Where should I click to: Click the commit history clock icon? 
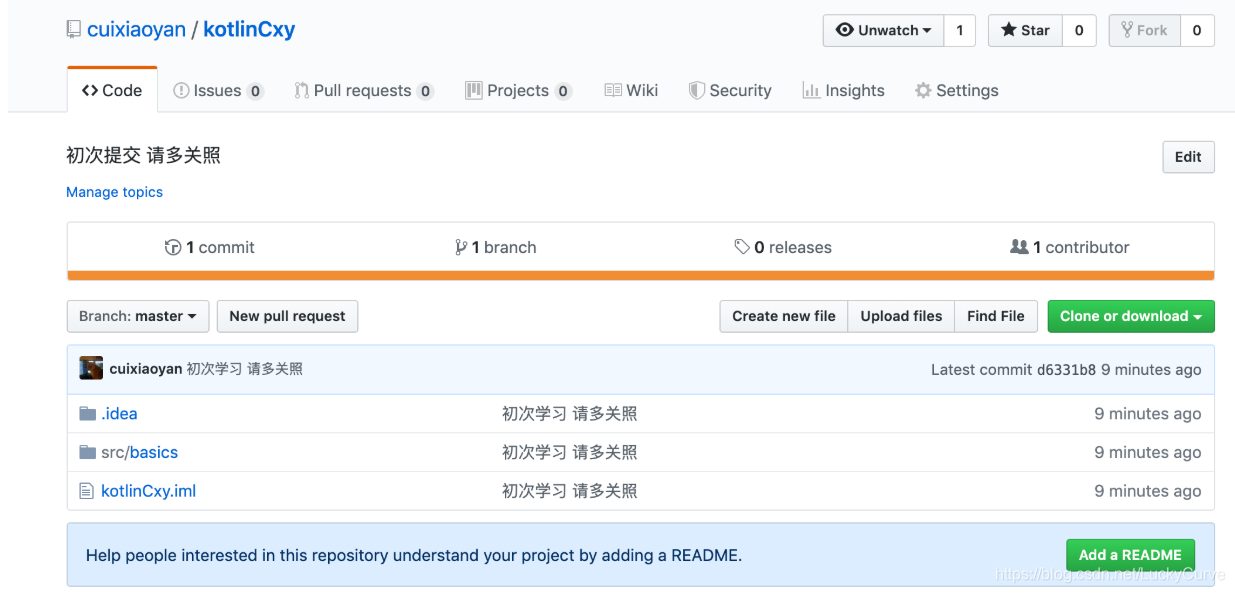(x=173, y=247)
